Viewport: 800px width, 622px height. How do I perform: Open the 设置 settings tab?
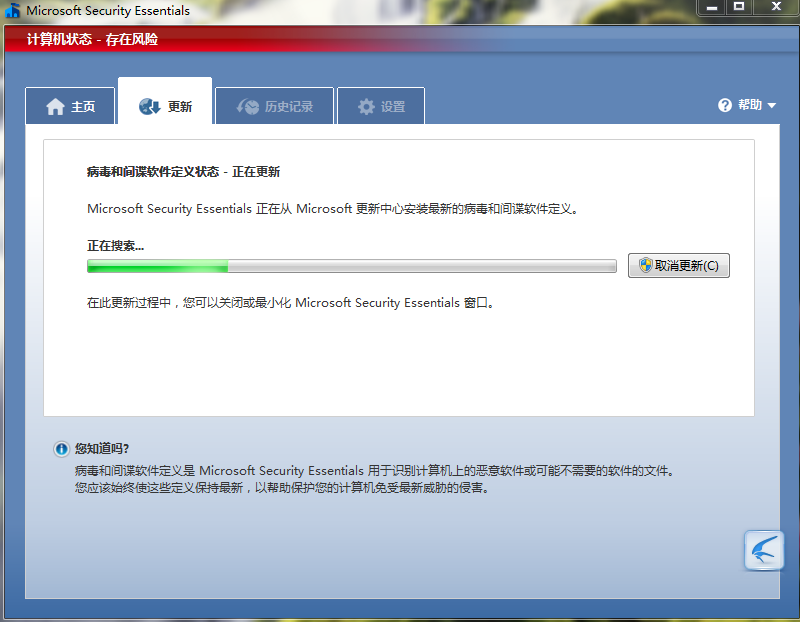(x=381, y=106)
